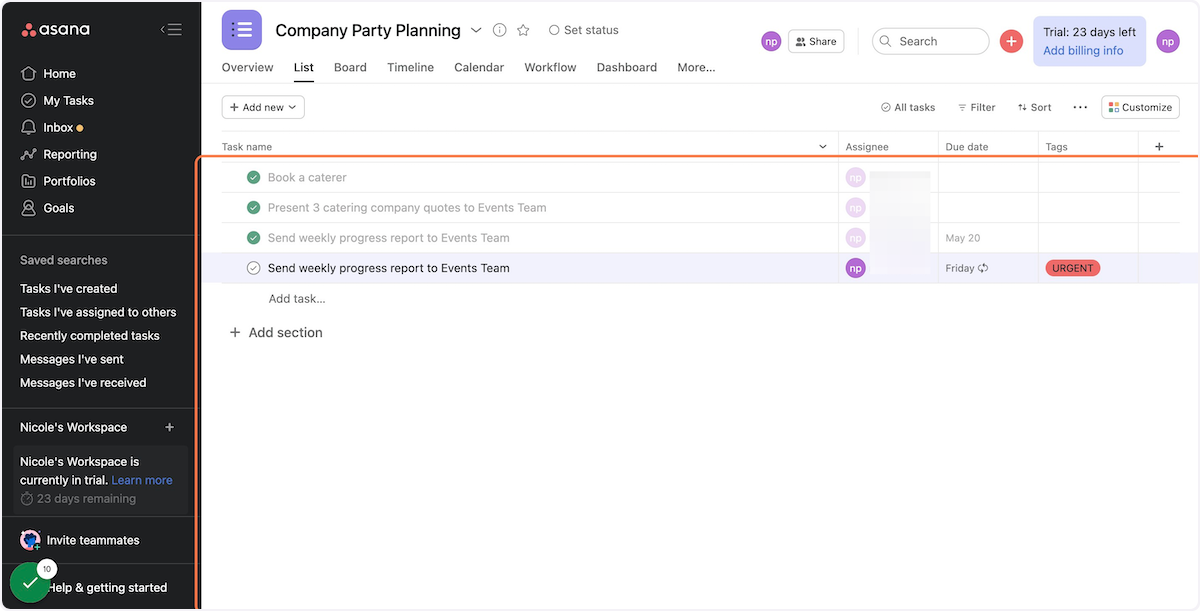Switch to the Board tab
Image resolution: width=1200 pixels, height=611 pixels.
click(x=350, y=68)
